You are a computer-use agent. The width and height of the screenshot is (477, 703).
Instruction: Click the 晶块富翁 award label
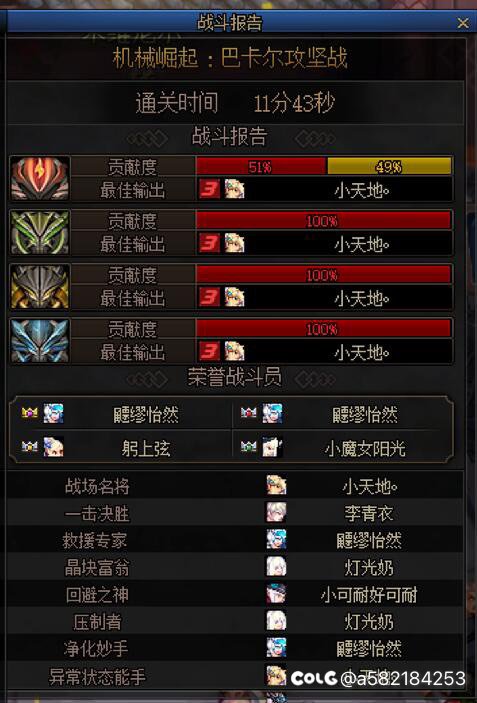coord(97,567)
